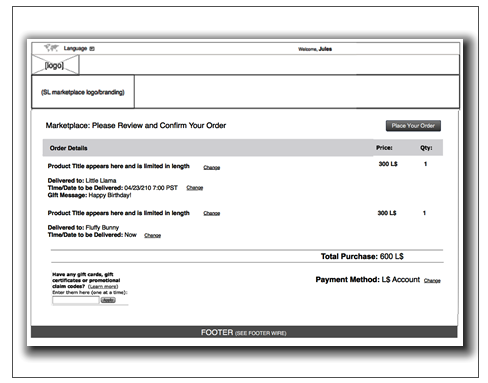Click the Language label in the top bar
488x383 pixels.
(x=75, y=48)
